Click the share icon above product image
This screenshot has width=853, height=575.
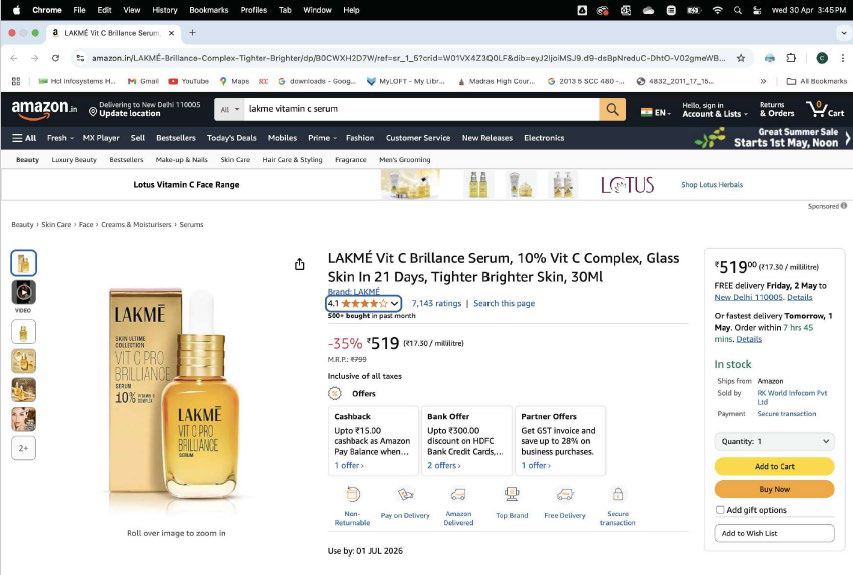pos(300,264)
